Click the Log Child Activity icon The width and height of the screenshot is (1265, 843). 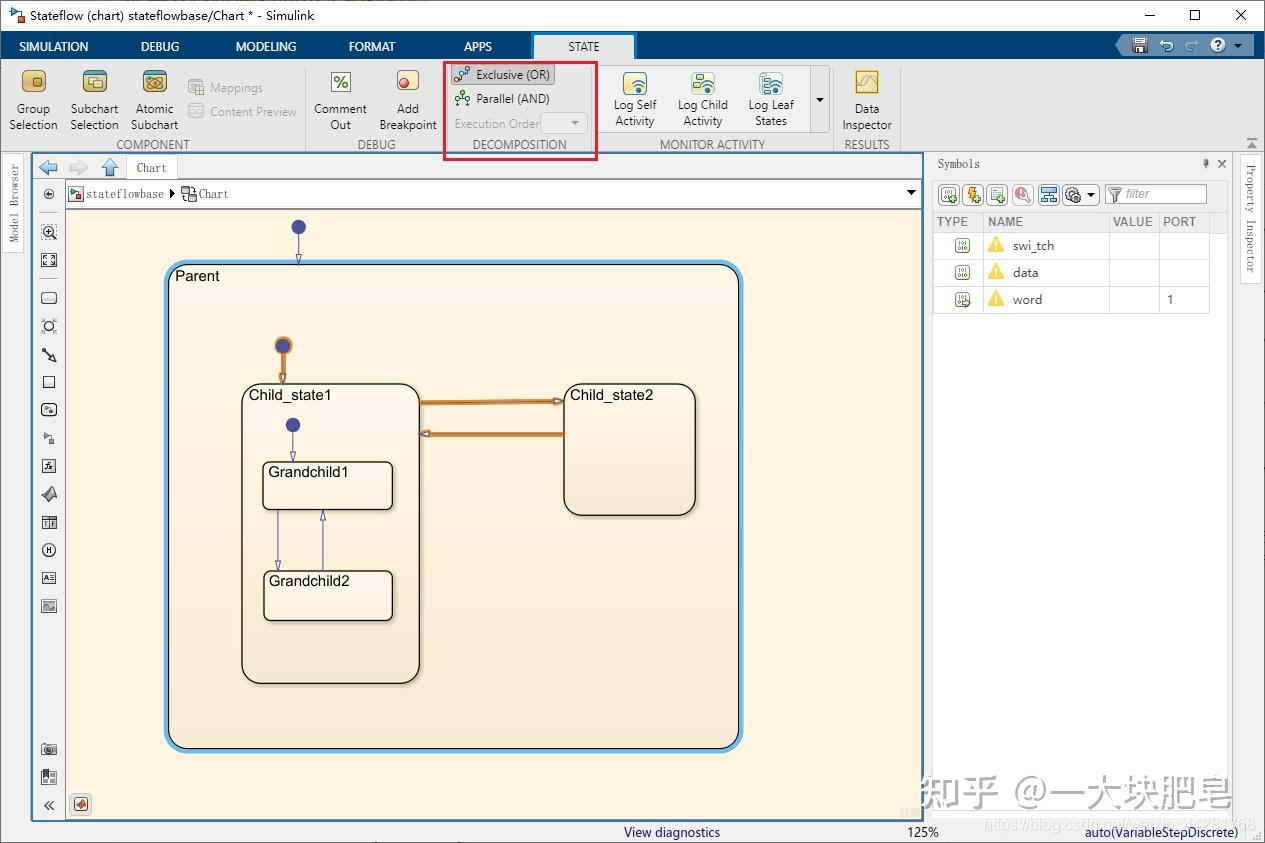(702, 83)
